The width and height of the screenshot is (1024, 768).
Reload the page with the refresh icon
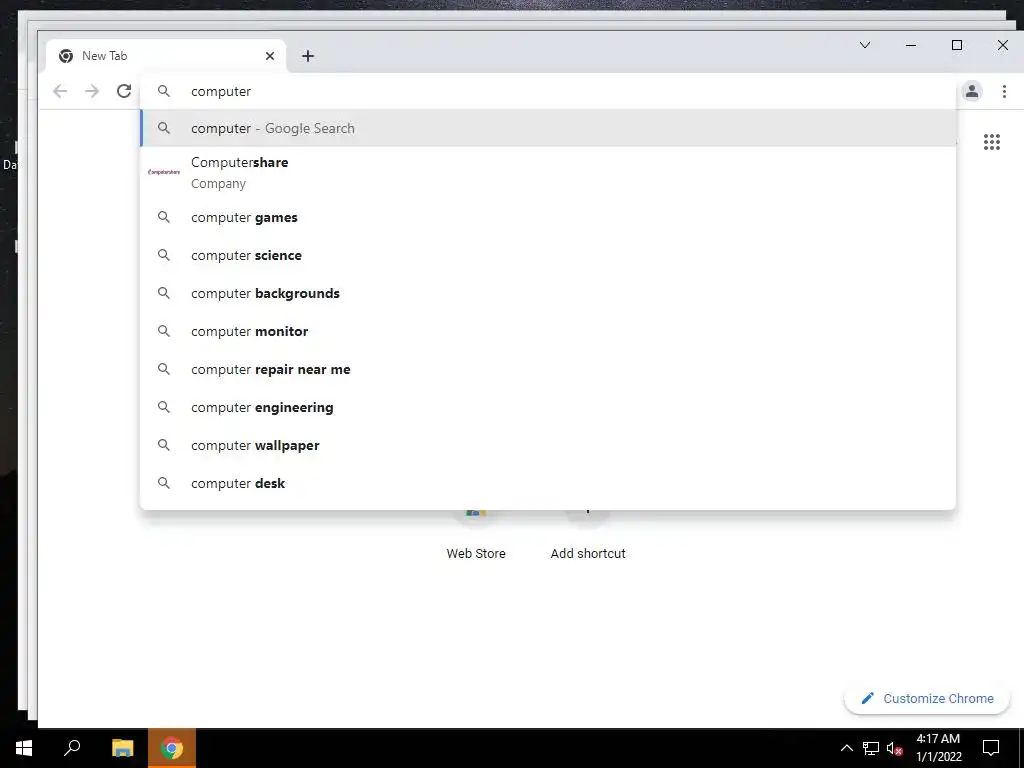click(x=124, y=91)
